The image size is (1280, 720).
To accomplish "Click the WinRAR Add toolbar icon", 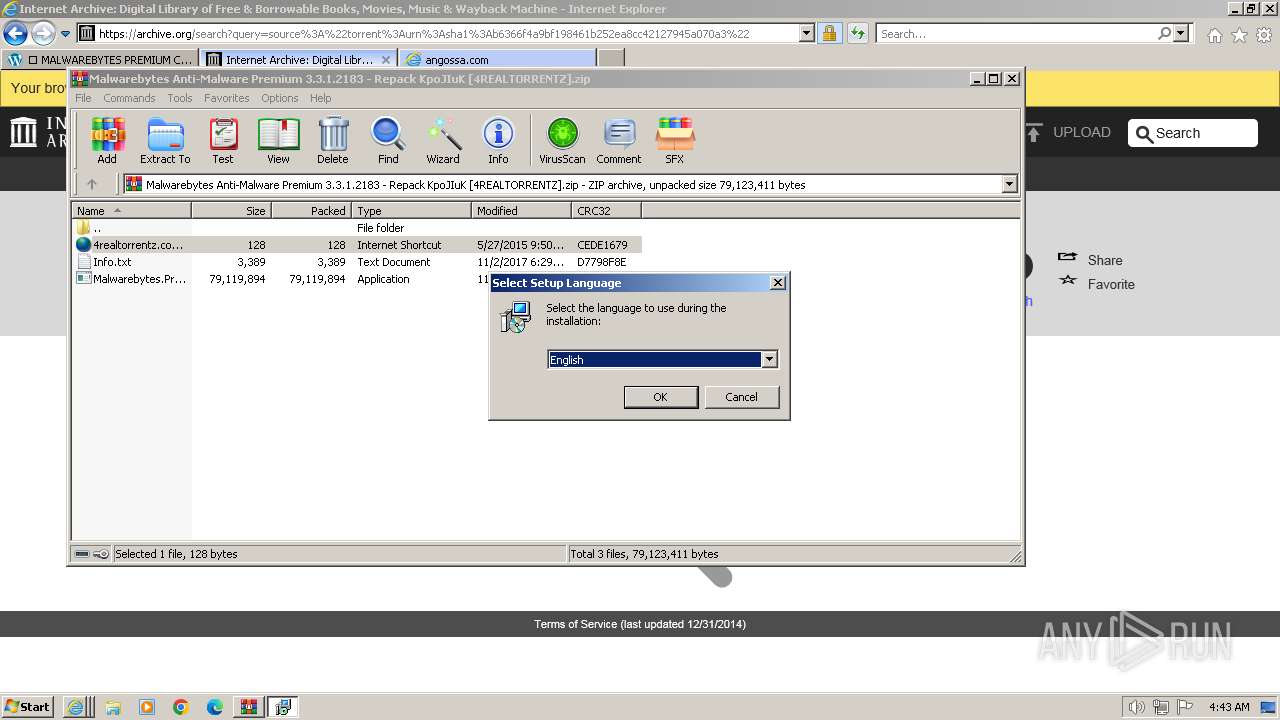I will click(107, 140).
